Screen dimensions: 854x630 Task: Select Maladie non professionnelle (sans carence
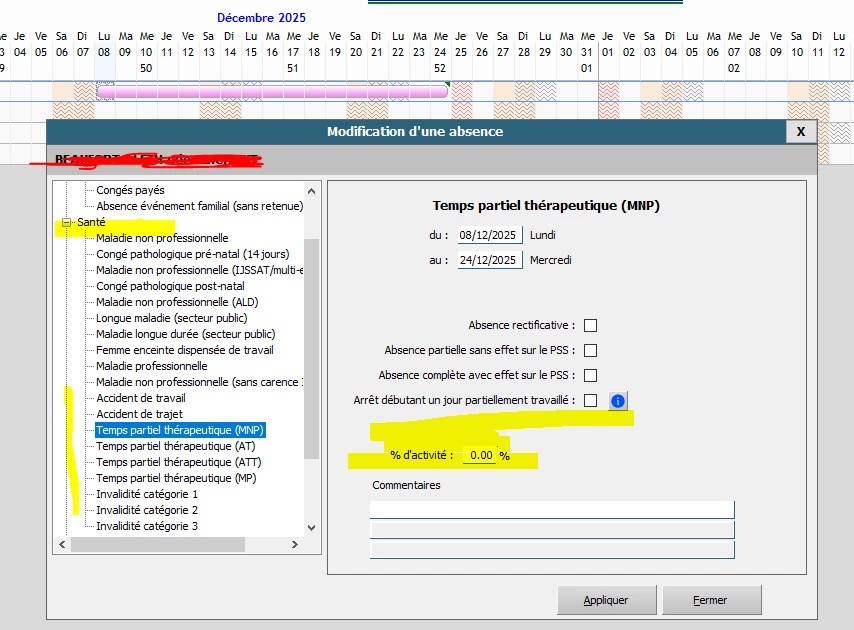click(199, 382)
